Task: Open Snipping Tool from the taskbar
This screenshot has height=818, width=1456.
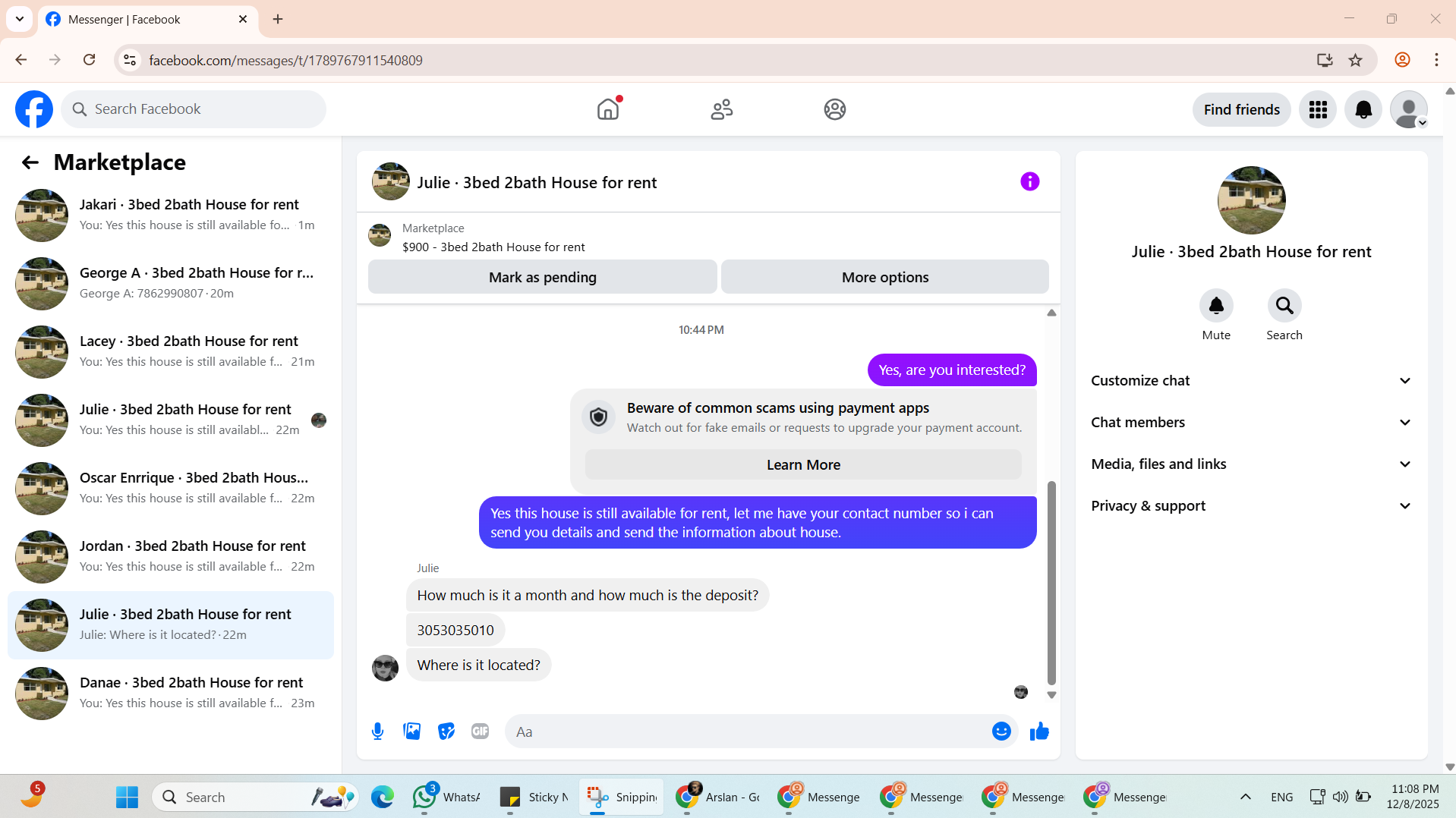Action: [622, 797]
